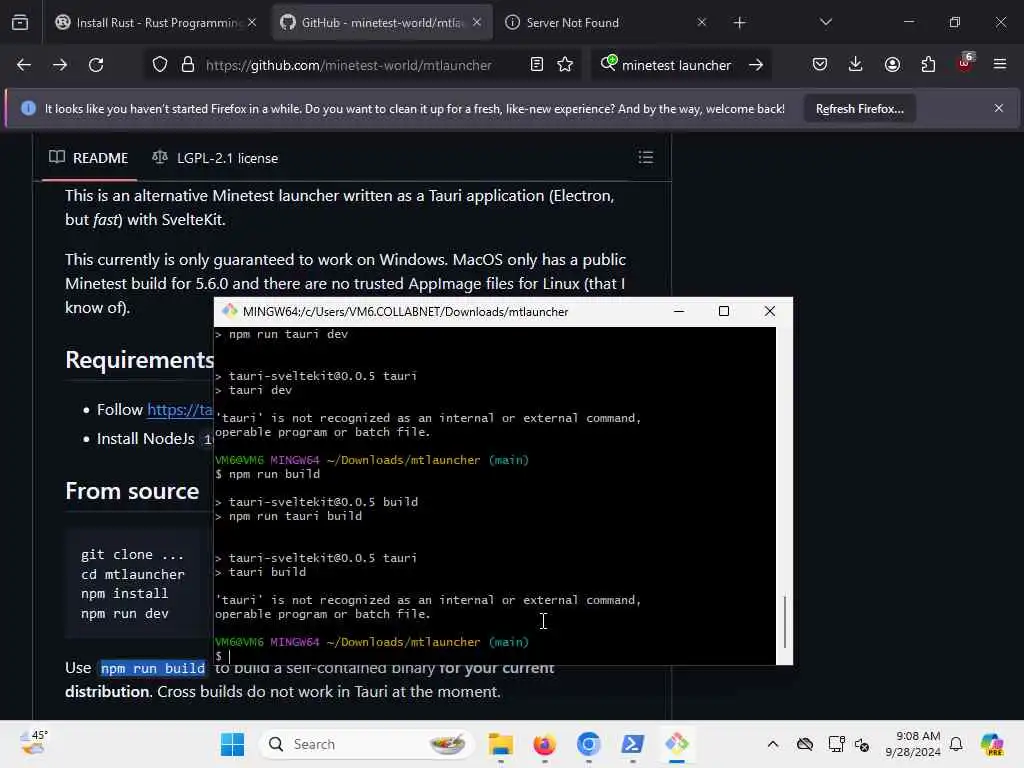
Task: Show hidden system tray icons
Action: pos(773,744)
